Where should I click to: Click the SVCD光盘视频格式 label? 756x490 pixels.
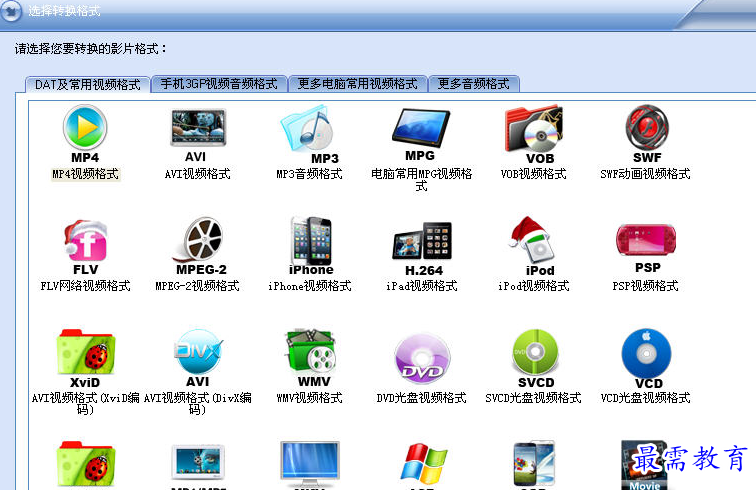533,398
